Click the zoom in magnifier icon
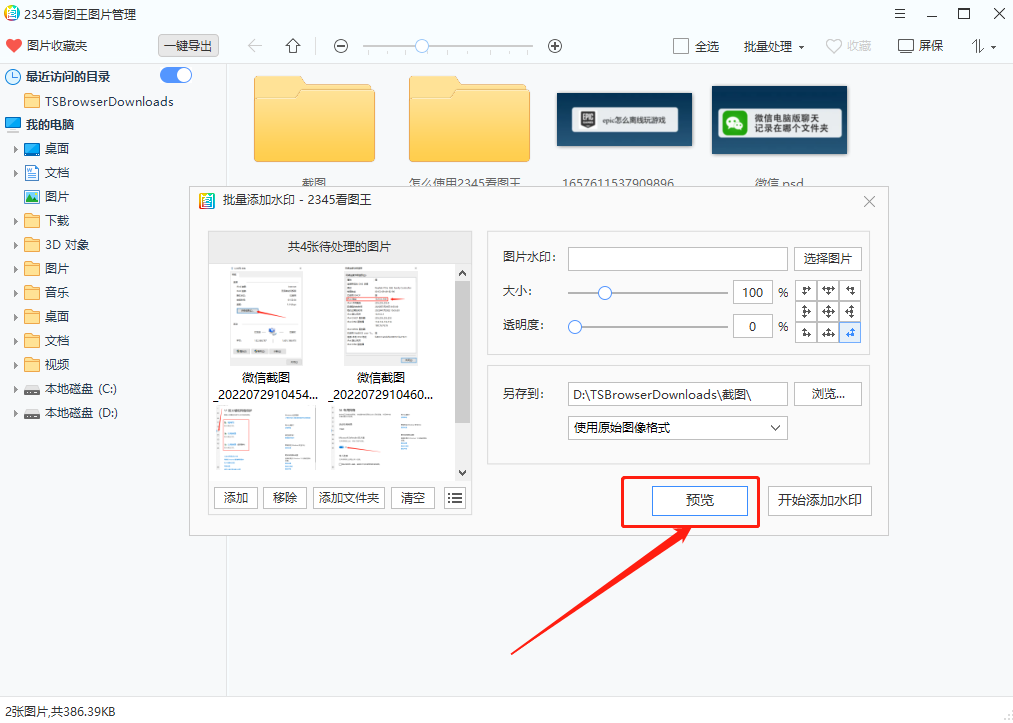The image size is (1013, 723). pyautogui.click(x=554, y=46)
